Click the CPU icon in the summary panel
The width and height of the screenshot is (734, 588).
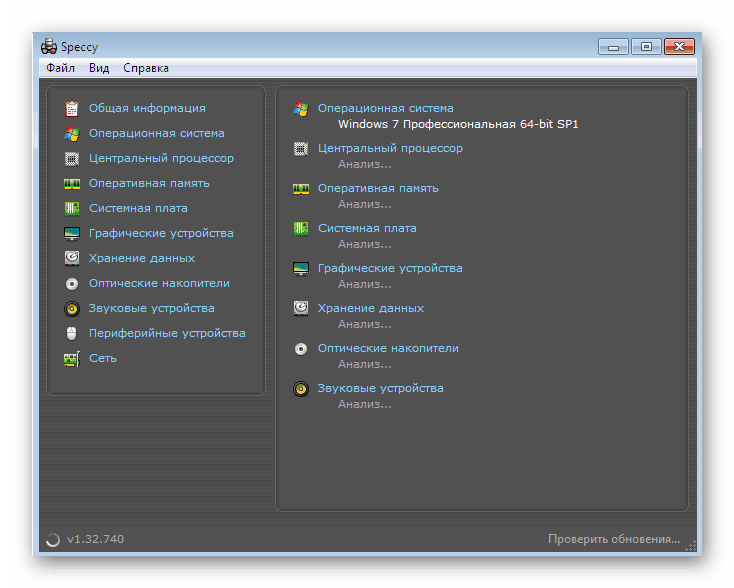pyautogui.click(x=301, y=149)
